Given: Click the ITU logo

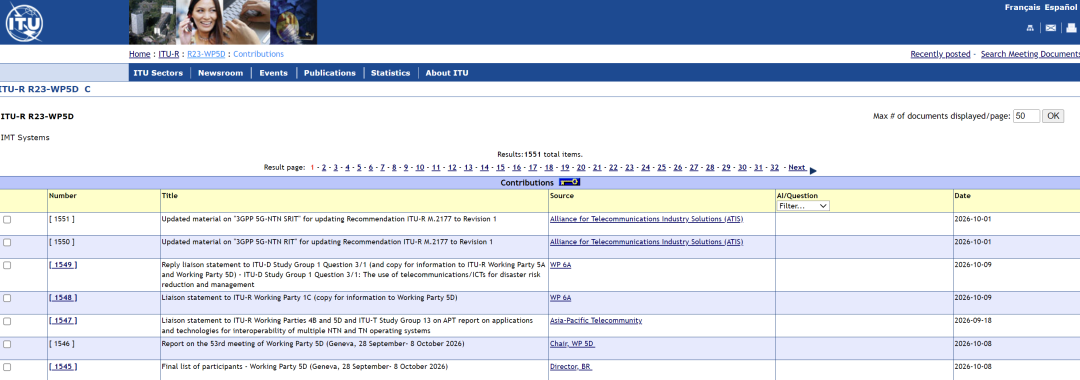Looking at the screenshot, I should pos(24,23).
